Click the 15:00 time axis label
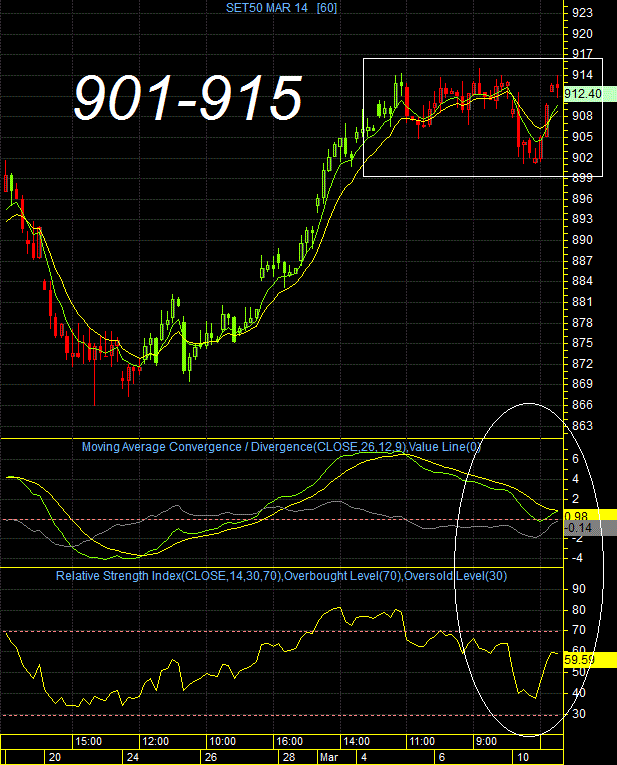This screenshot has height=765, width=617. pyautogui.click(x=88, y=742)
